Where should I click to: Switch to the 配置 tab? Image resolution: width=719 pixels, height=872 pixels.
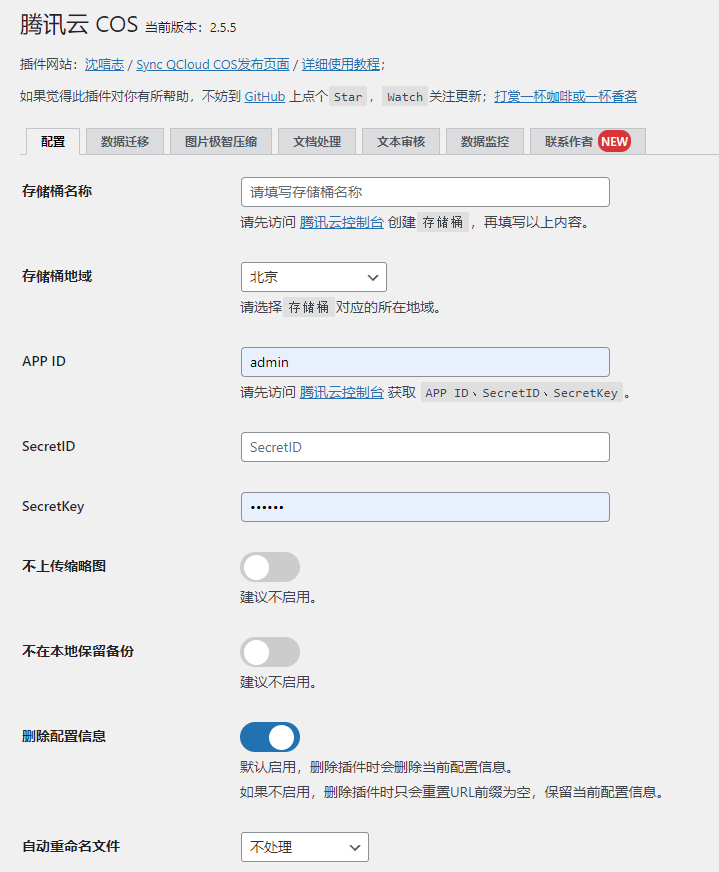(x=53, y=142)
